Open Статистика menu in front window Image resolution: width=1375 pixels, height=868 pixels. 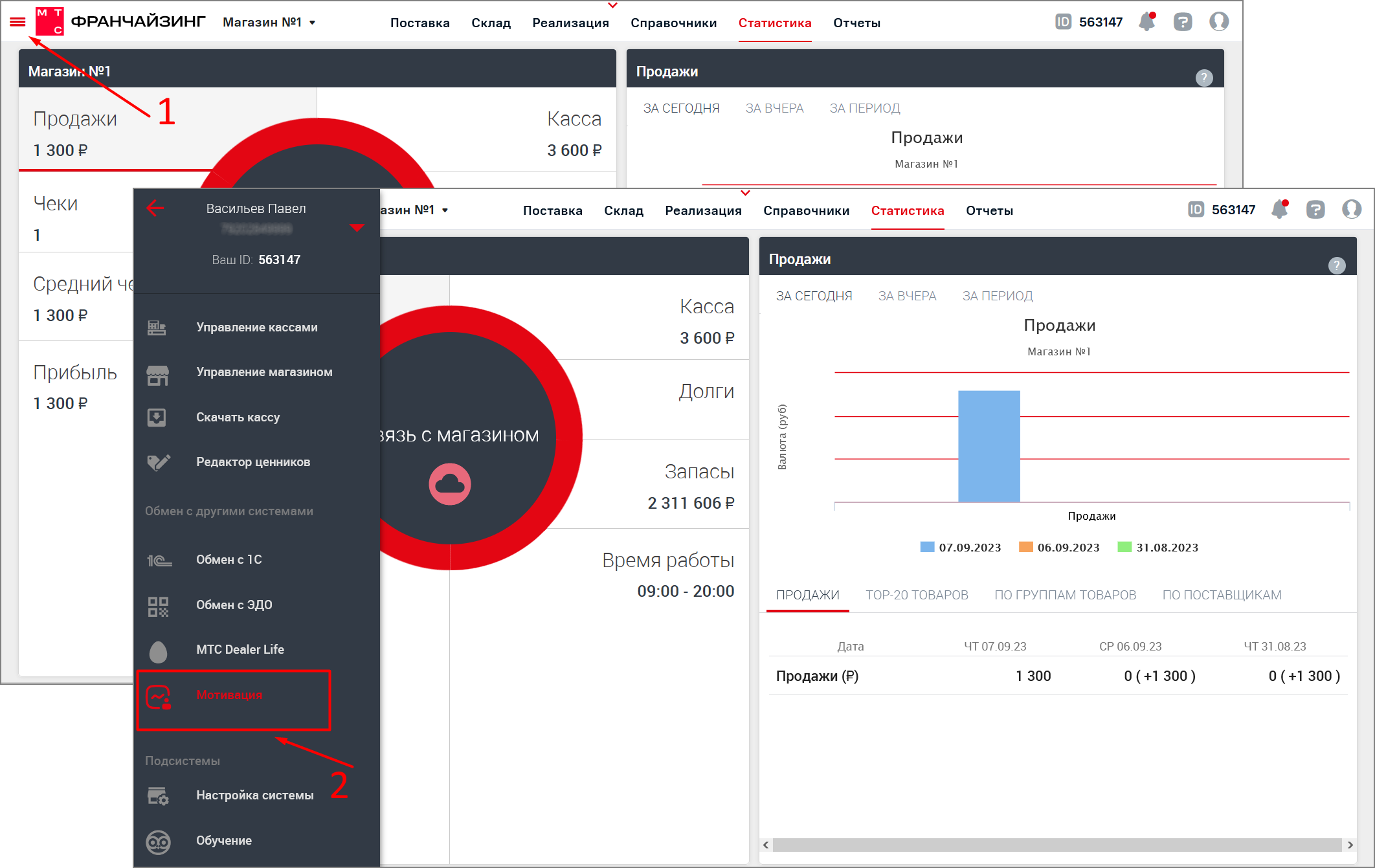coord(907,210)
